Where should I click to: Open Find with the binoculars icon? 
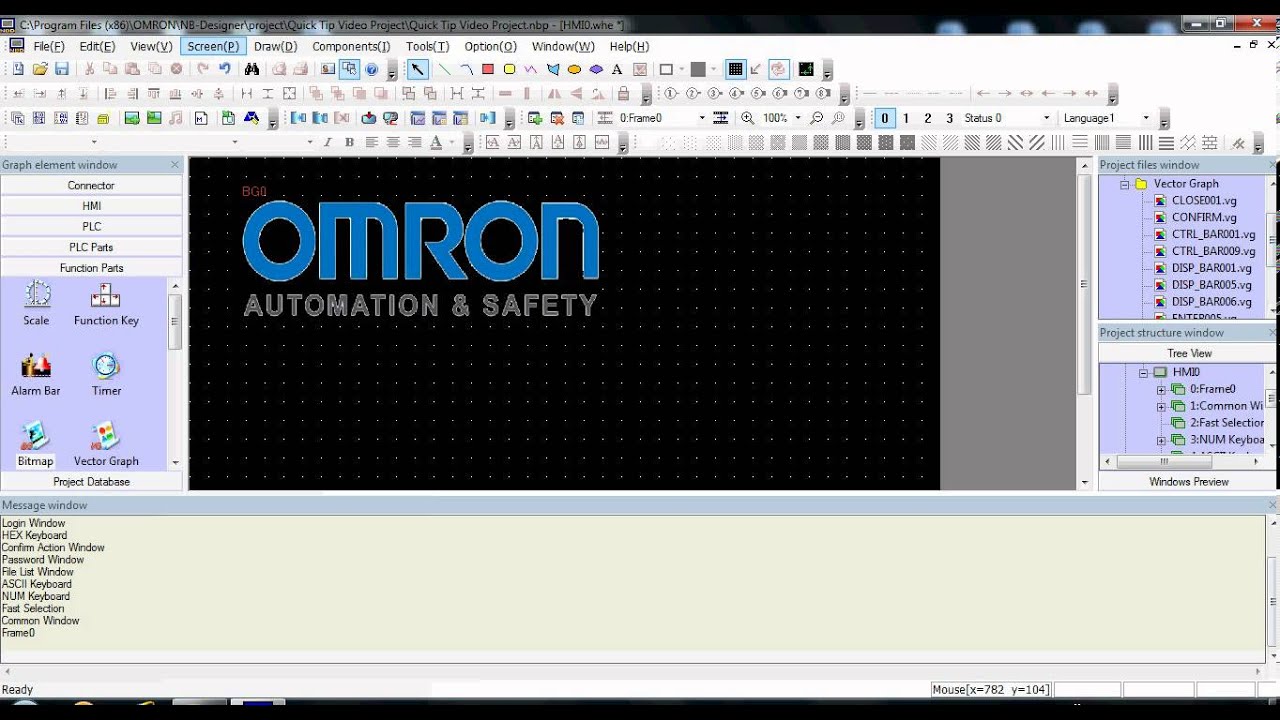252,69
